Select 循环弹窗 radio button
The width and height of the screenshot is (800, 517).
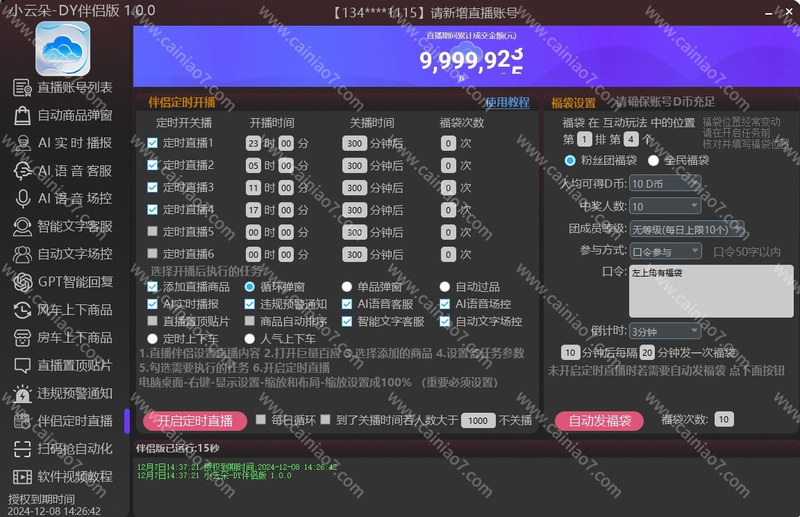tap(249, 287)
